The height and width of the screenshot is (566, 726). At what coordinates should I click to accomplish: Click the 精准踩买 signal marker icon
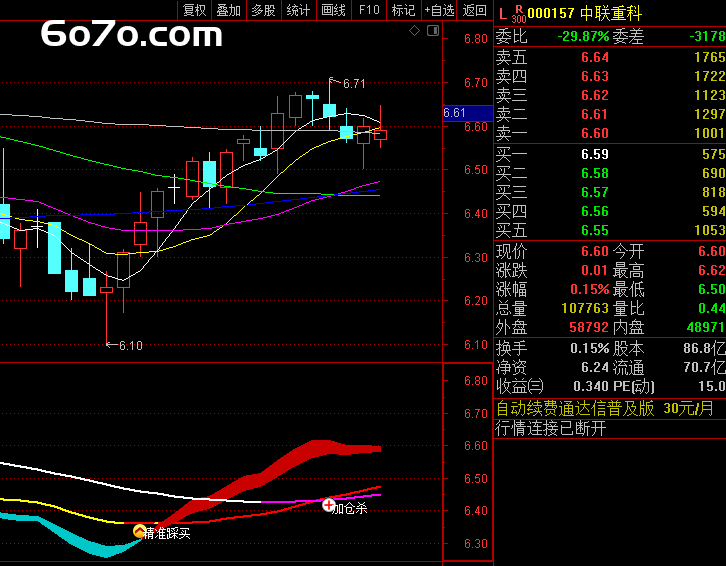139,531
